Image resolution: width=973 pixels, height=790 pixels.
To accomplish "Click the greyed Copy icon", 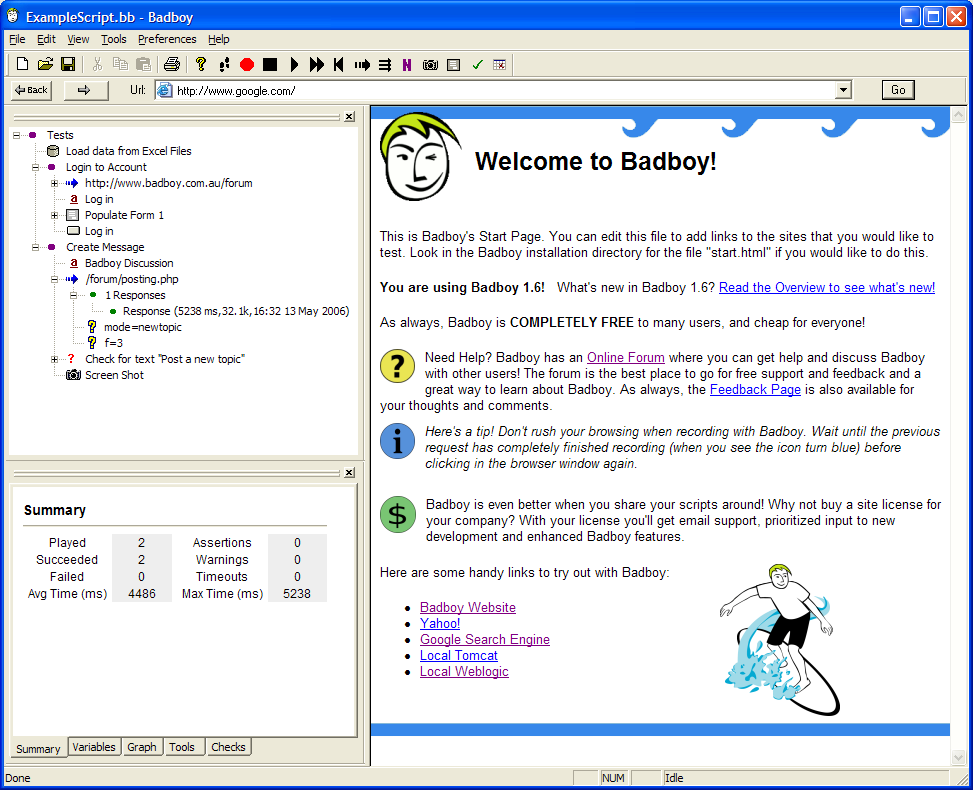I will [120, 64].
